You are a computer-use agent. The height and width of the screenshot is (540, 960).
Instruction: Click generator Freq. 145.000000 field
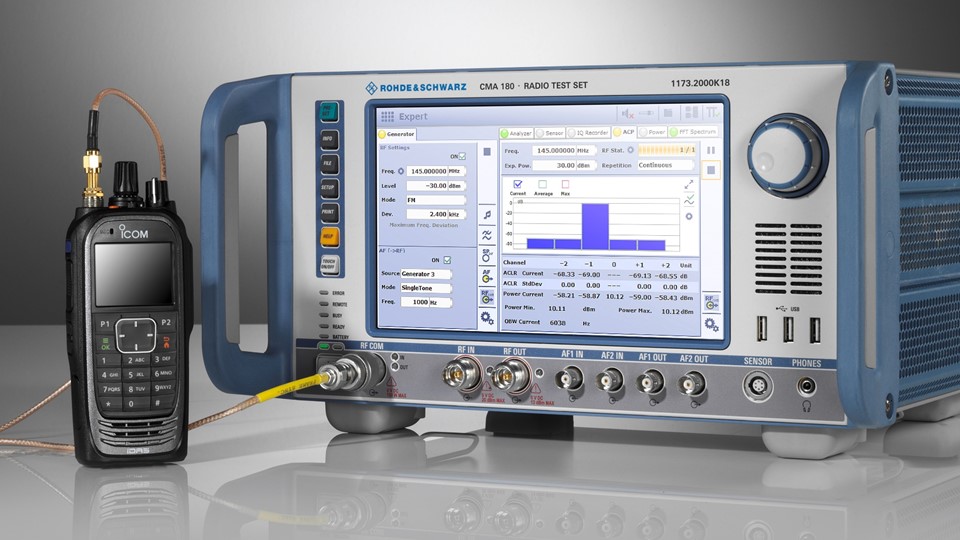click(427, 171)
